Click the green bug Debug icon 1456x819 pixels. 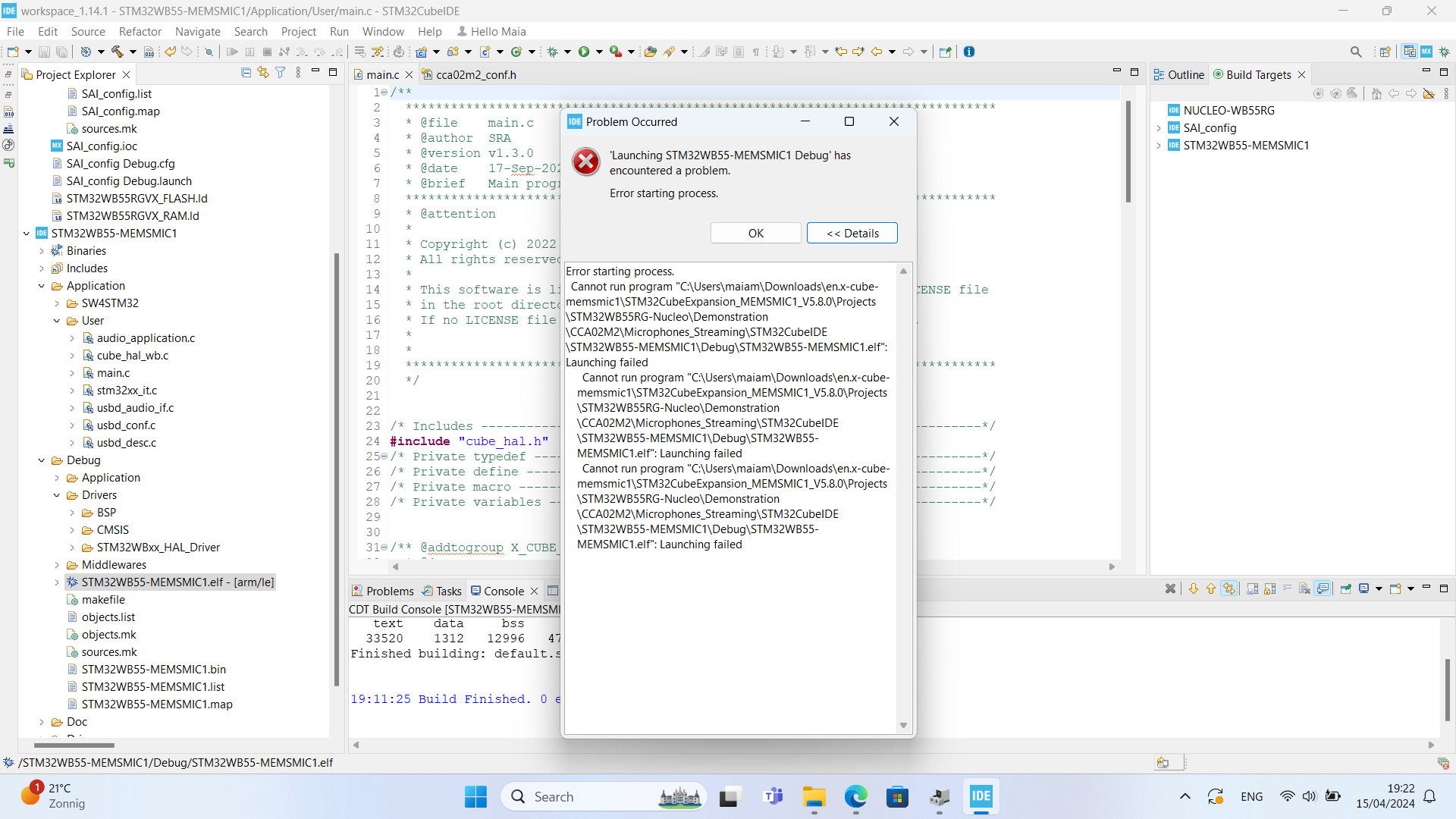coord(553,52)
